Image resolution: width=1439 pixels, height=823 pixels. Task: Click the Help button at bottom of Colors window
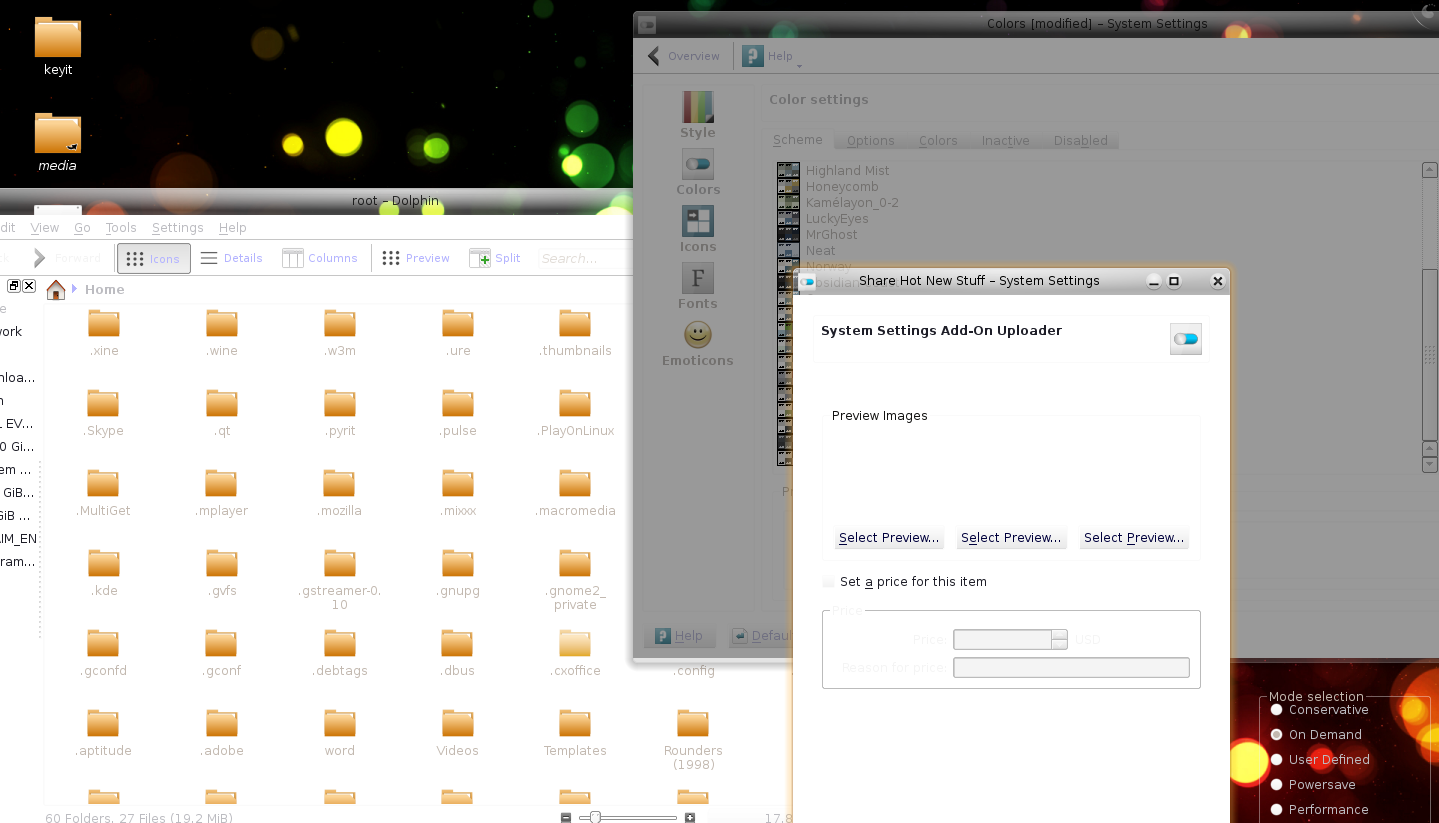click(x=679, y=636)
